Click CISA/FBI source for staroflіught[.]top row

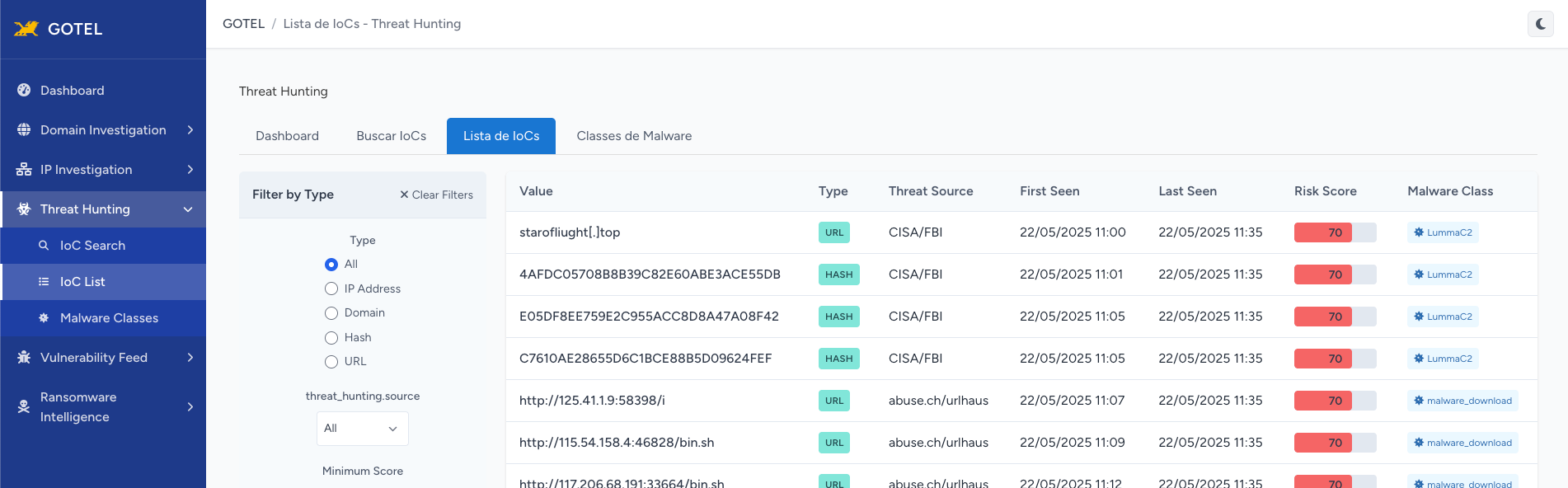tap(915, 232)
